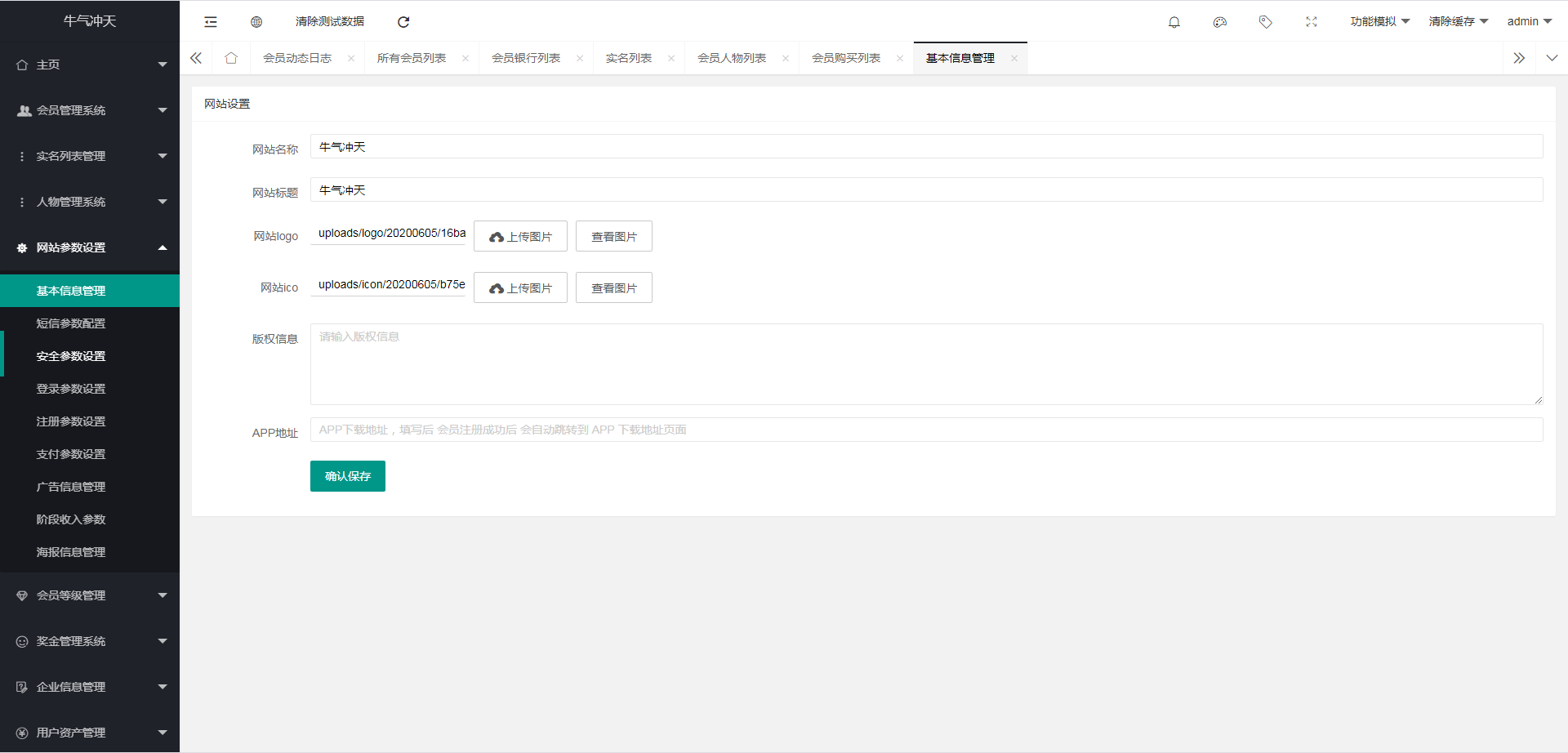Click the refresh page icon

(x=403, y=22)
